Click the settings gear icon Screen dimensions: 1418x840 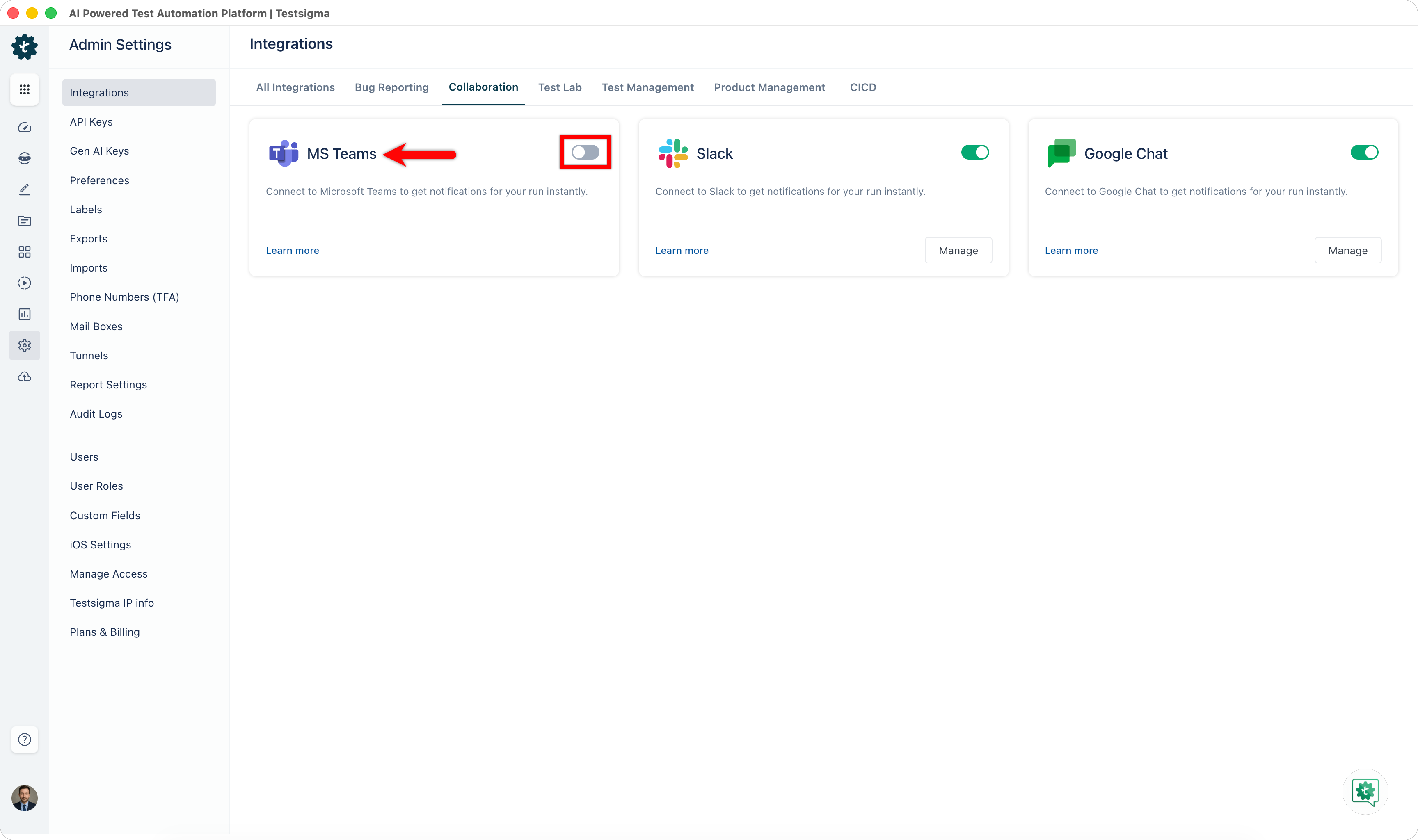[24, 345]
